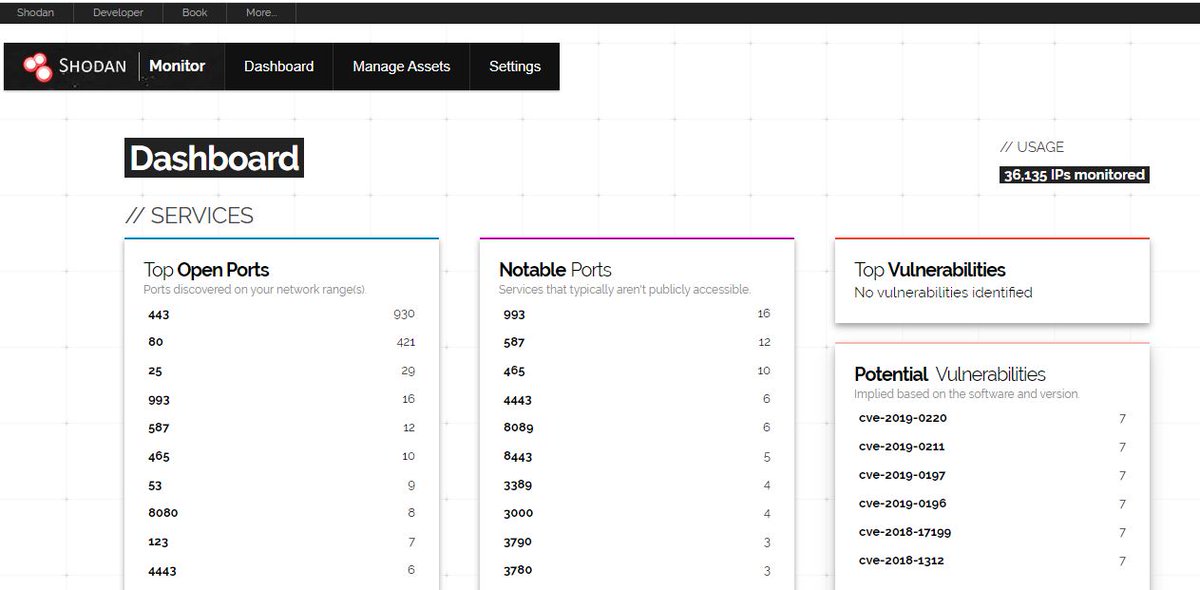Image resolution: width=1200 pixels, height=590 pixels.
Task: Click the No vulnerabilities identified message
Action: [x=943, y=293]
